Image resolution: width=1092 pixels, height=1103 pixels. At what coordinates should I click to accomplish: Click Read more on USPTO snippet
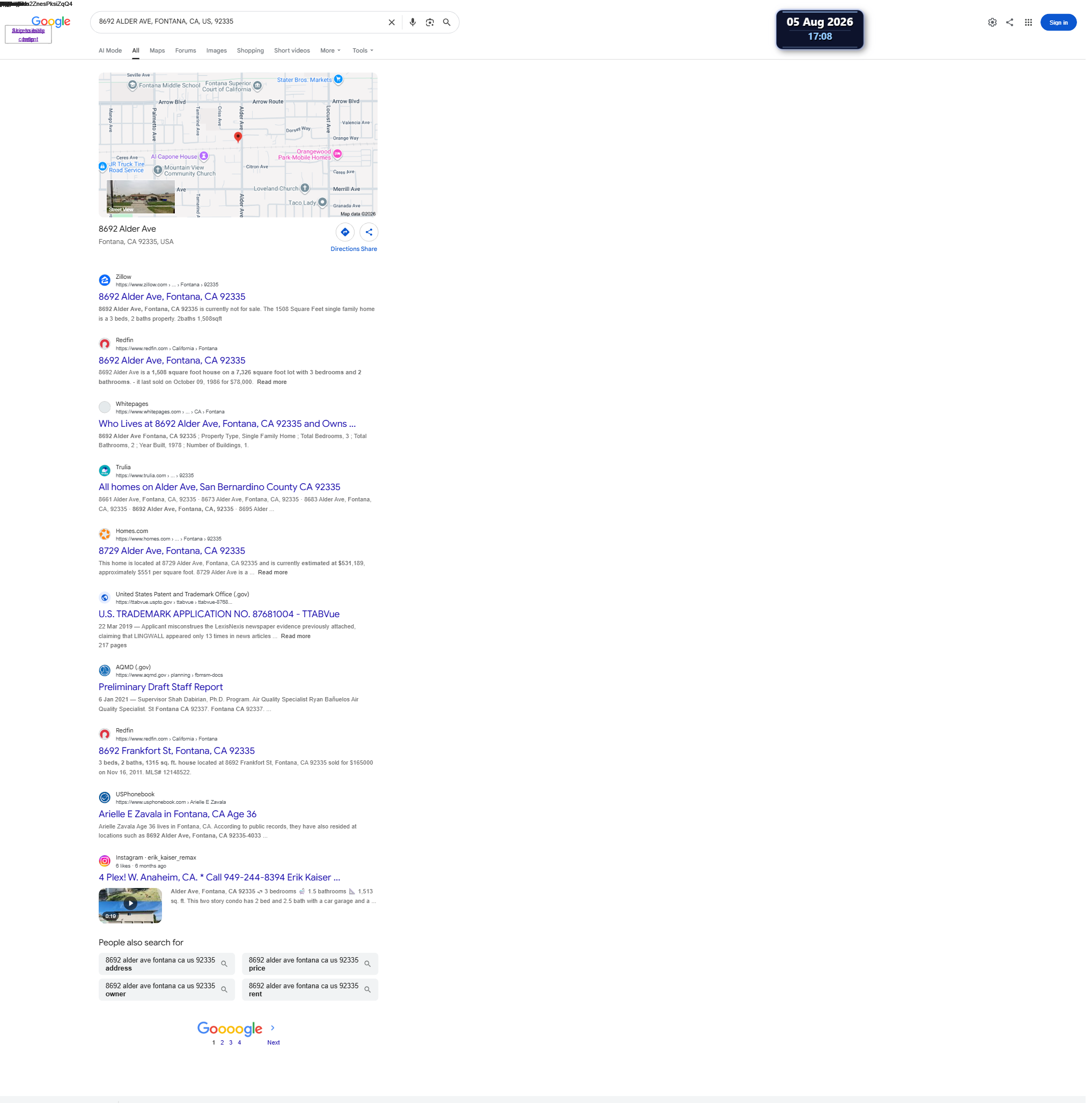click(296, 636)
